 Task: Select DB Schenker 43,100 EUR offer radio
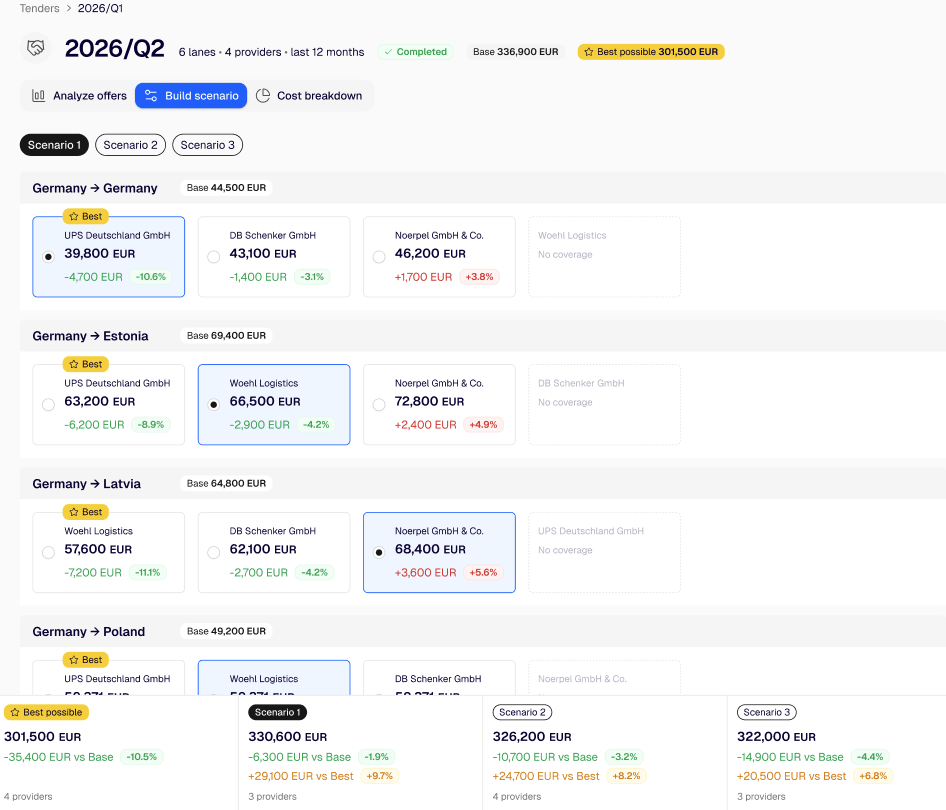click(x=214, y=257)
